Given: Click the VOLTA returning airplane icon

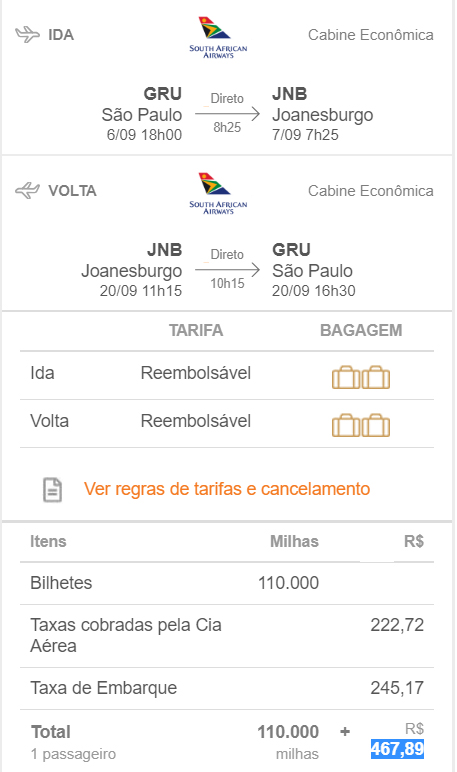Looking at the screenshot, I should tap(28, 191).
